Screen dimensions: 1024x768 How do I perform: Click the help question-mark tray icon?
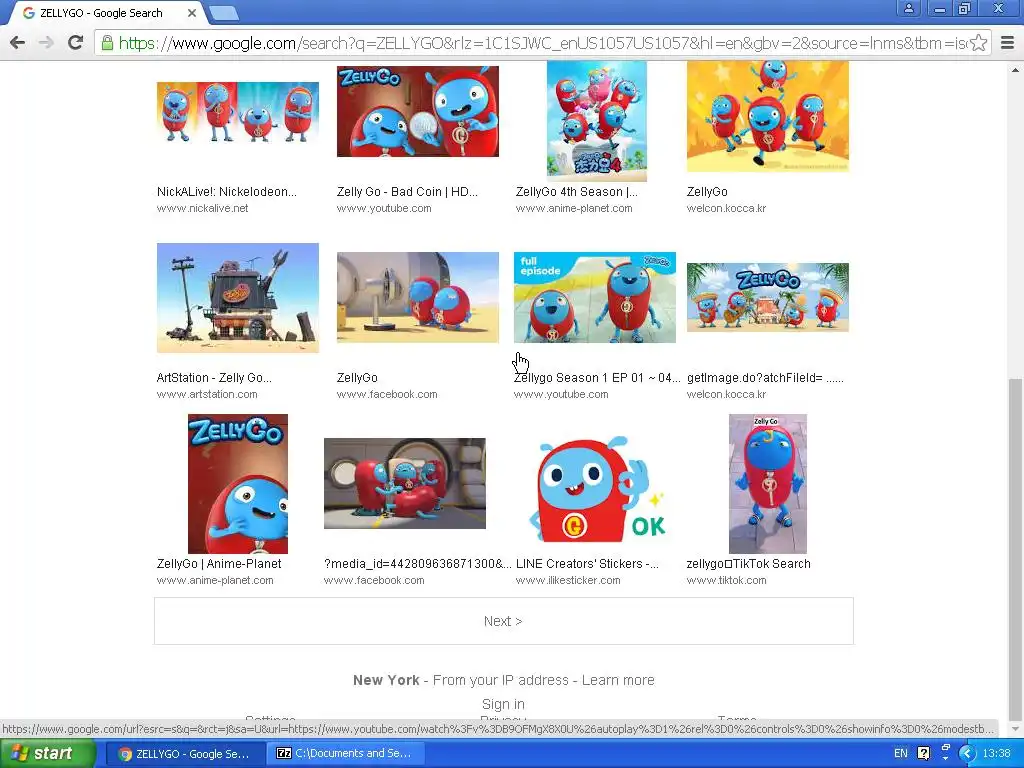point(923,754)
